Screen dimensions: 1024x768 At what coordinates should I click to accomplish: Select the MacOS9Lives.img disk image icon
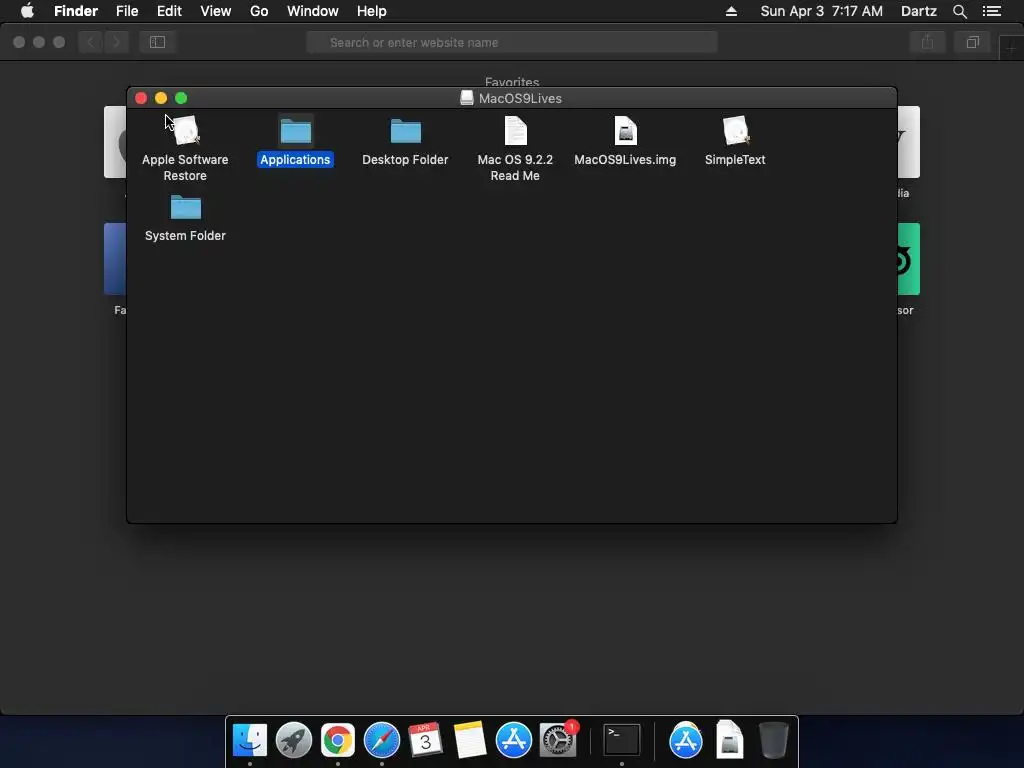click(x=626, y=131)
